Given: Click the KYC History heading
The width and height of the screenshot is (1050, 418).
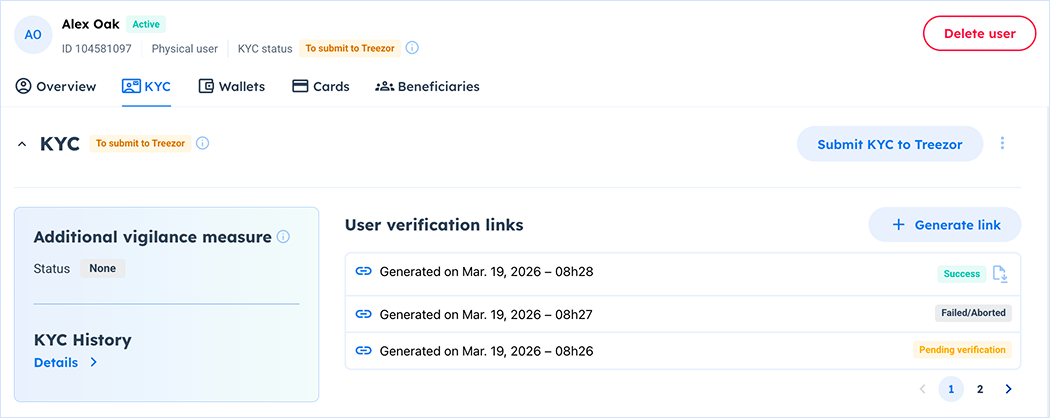Looking at the screenshot, I should (82, 340).
